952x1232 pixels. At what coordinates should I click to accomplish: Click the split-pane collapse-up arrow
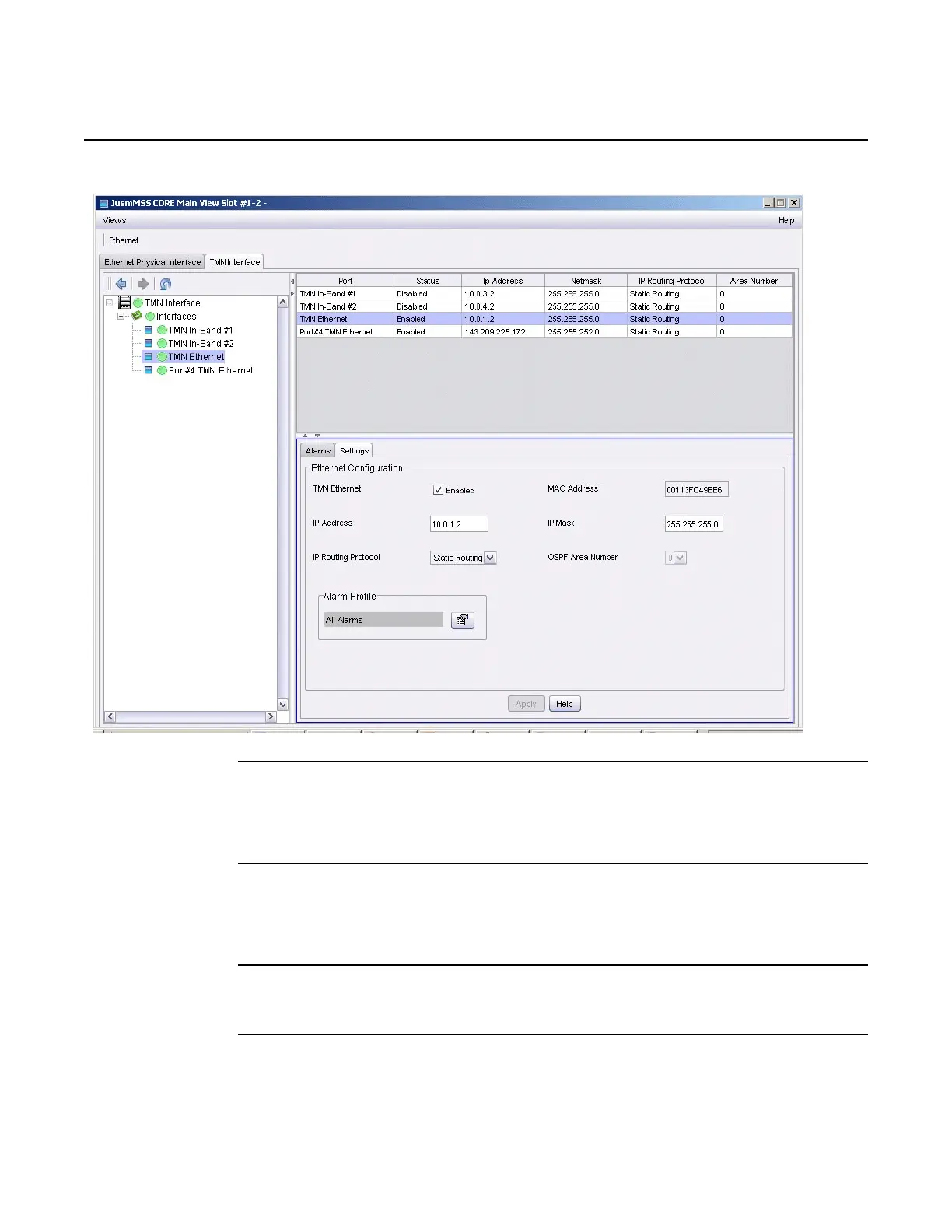point(306,436)
